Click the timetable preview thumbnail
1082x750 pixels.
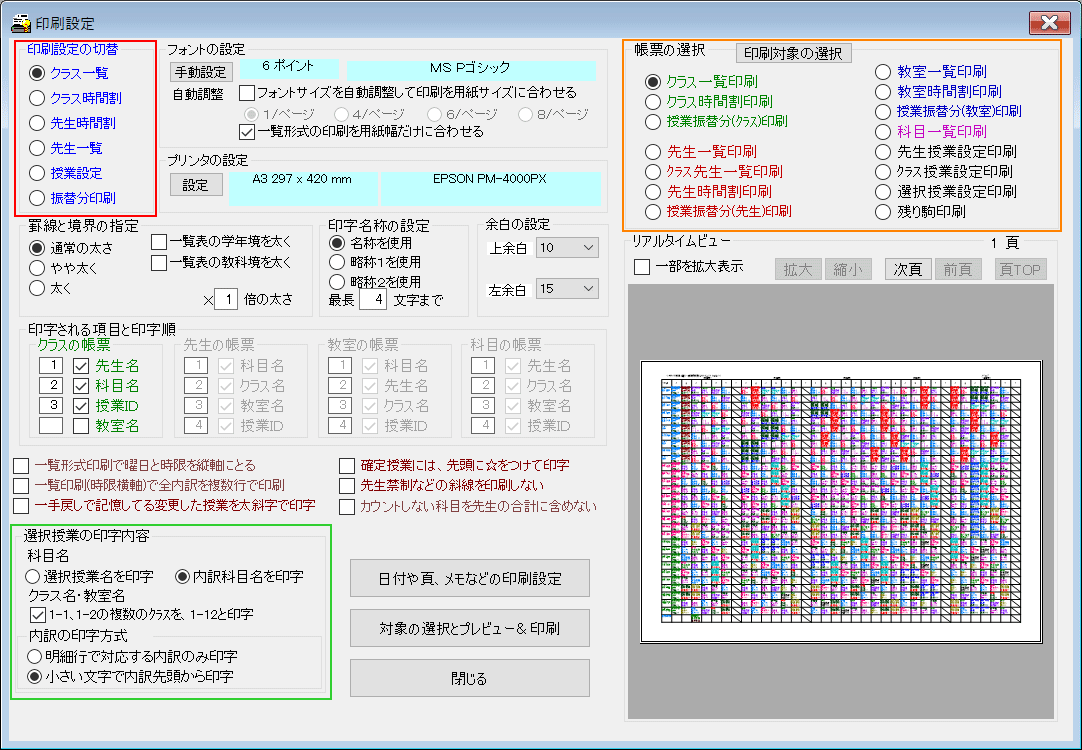[840, 502]
